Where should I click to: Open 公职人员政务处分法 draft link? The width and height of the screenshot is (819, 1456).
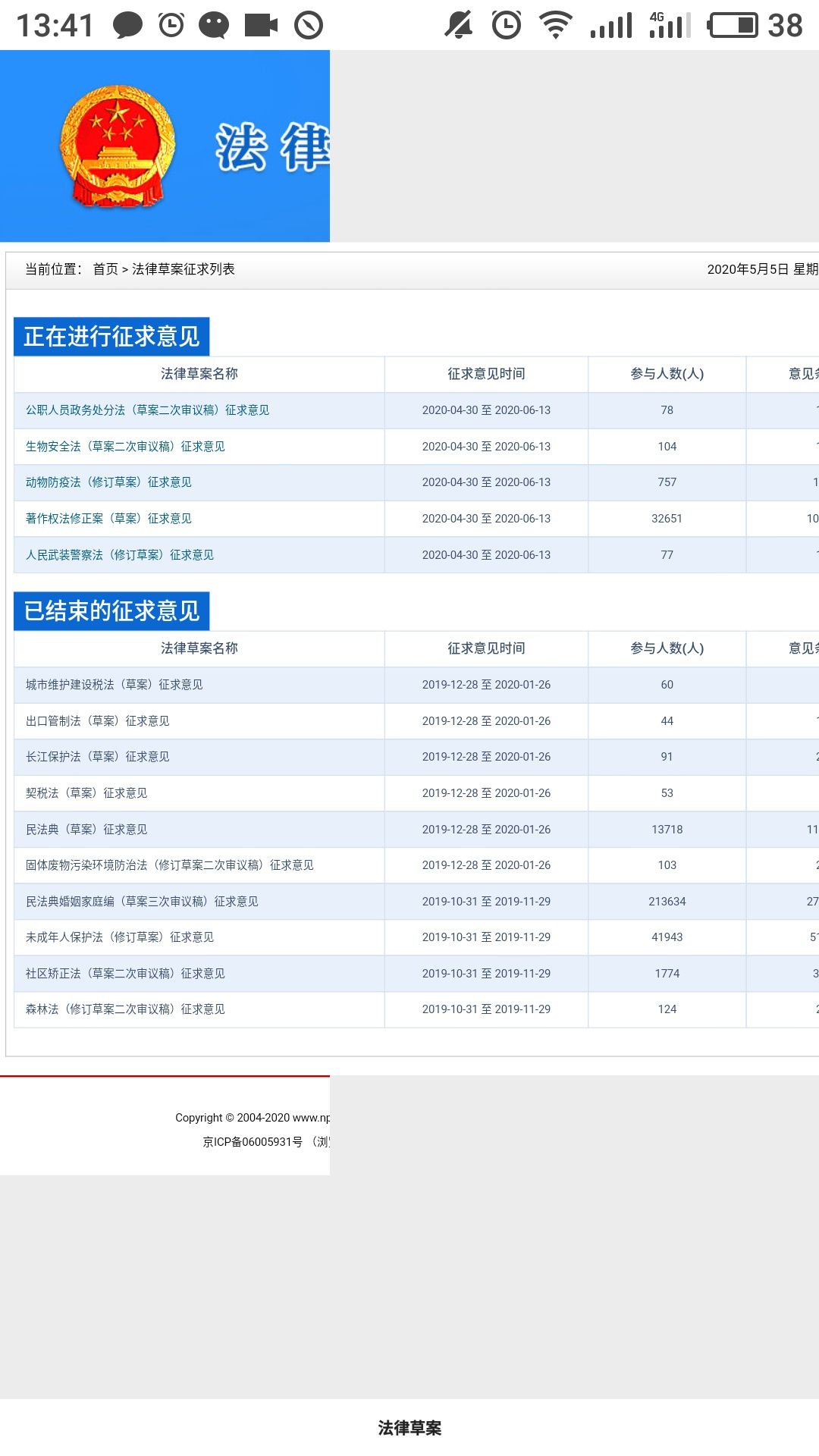click(147, 410)
